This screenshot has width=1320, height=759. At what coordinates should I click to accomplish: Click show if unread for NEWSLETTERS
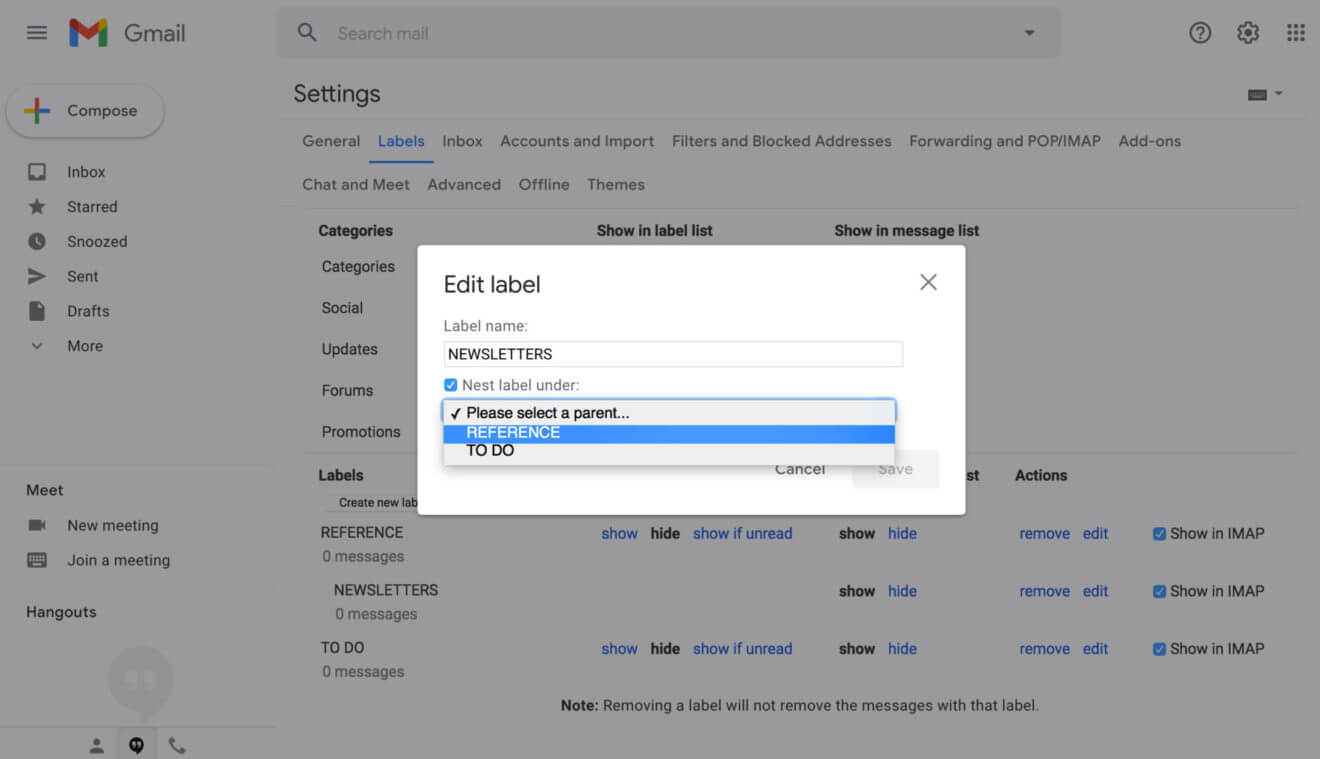coord(743,590)
